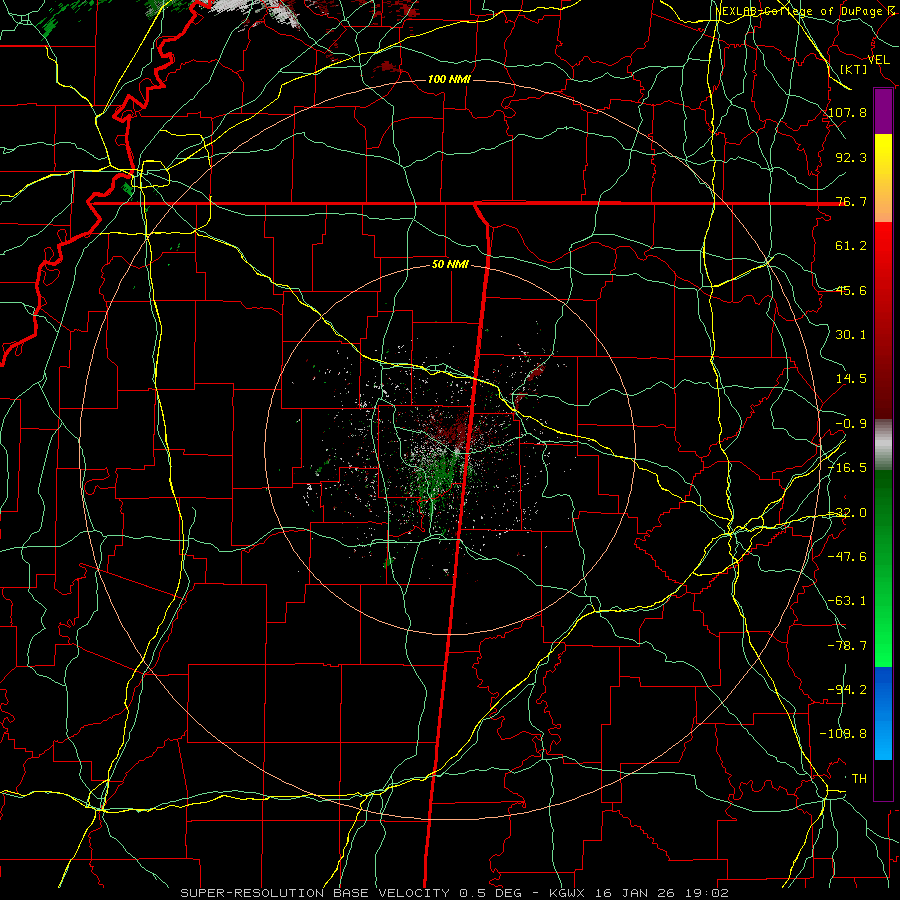Image resolution: width=900 pixels, height=900 pixels.
Task: Click the -32.0 legend value
Action: [848, 513]
